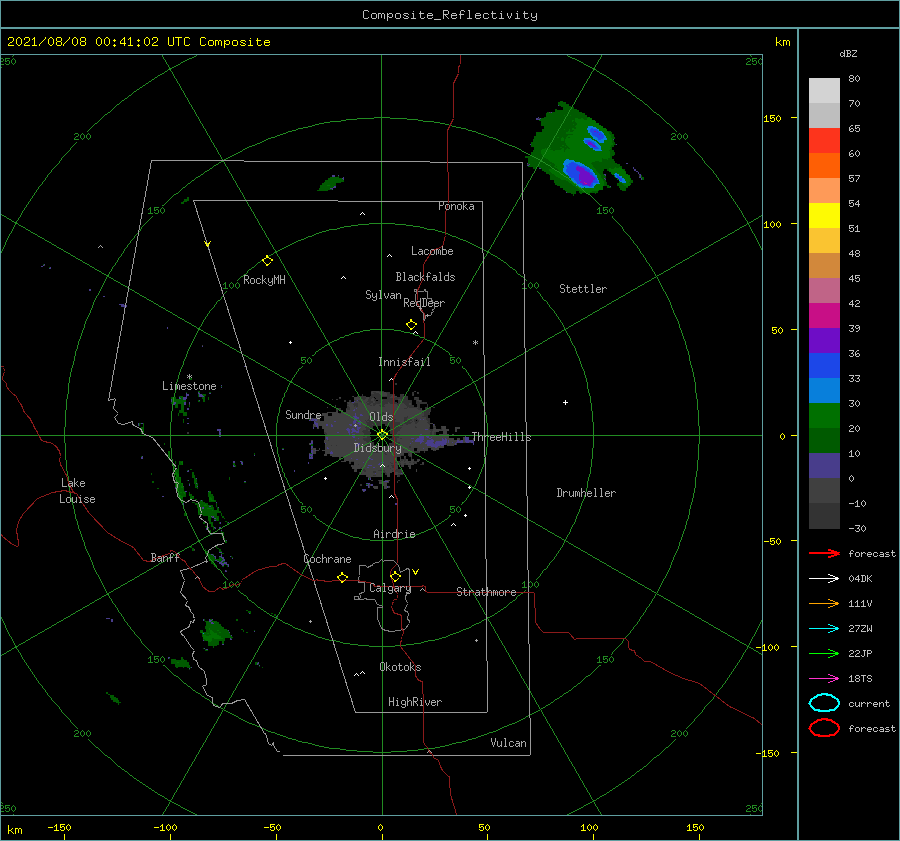900x841 pixels.
Task: Click the yellow diamond marker below Cochrane
Action: [x=342, y=577]
